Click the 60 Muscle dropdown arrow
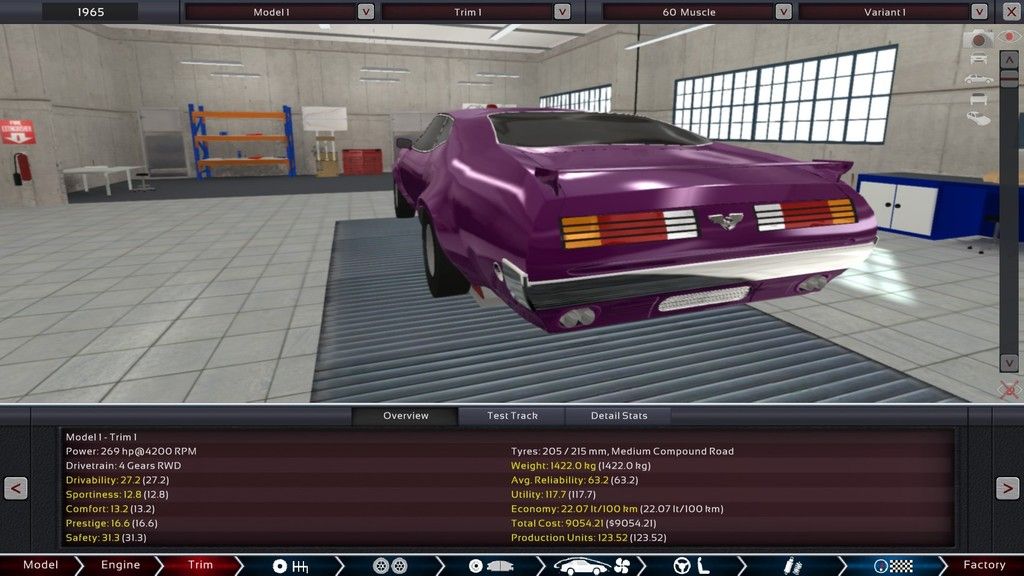1024x576 pixels. point(783,12)
